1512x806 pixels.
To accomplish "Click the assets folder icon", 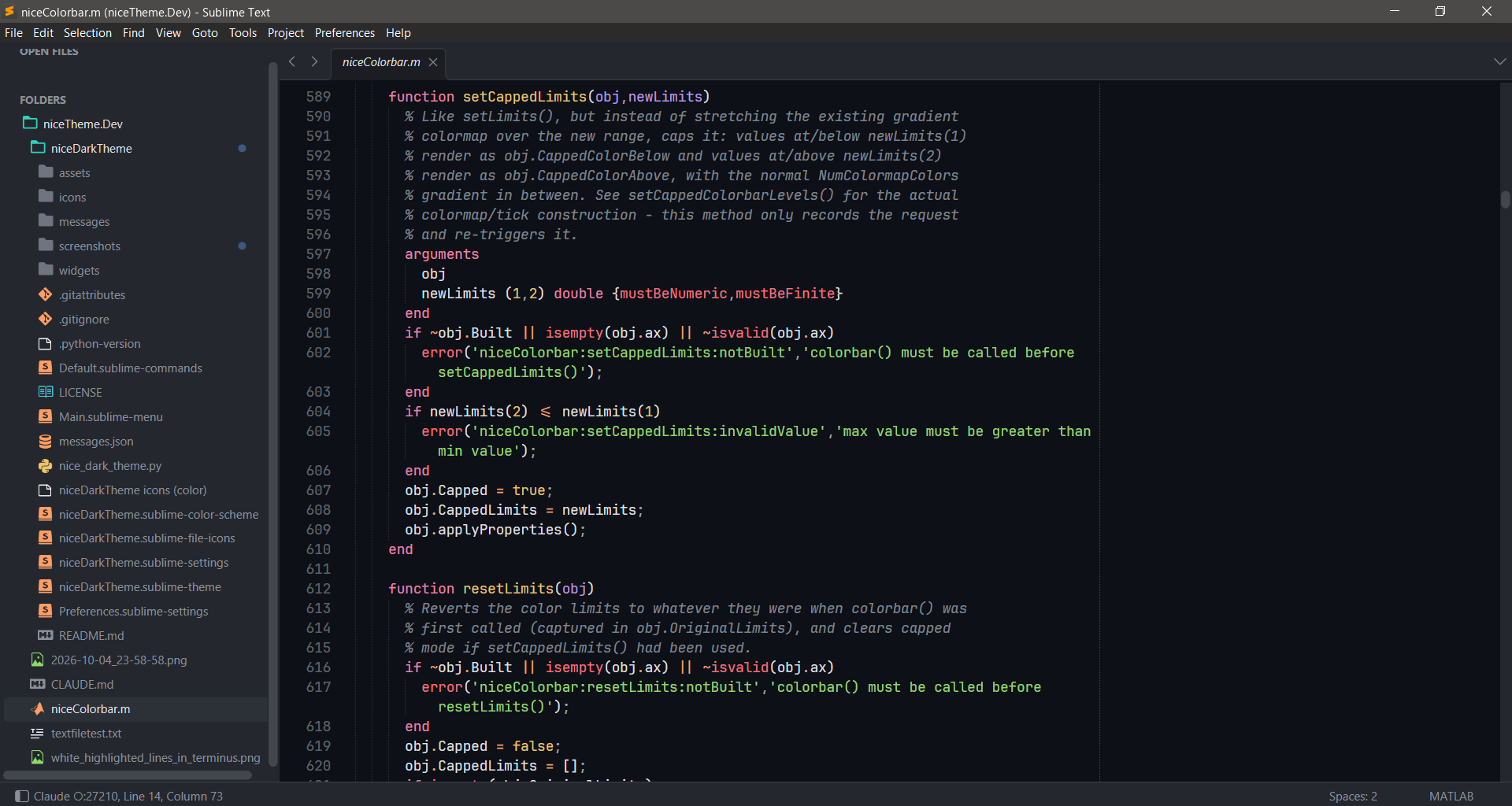I will (x=46, y=172).
